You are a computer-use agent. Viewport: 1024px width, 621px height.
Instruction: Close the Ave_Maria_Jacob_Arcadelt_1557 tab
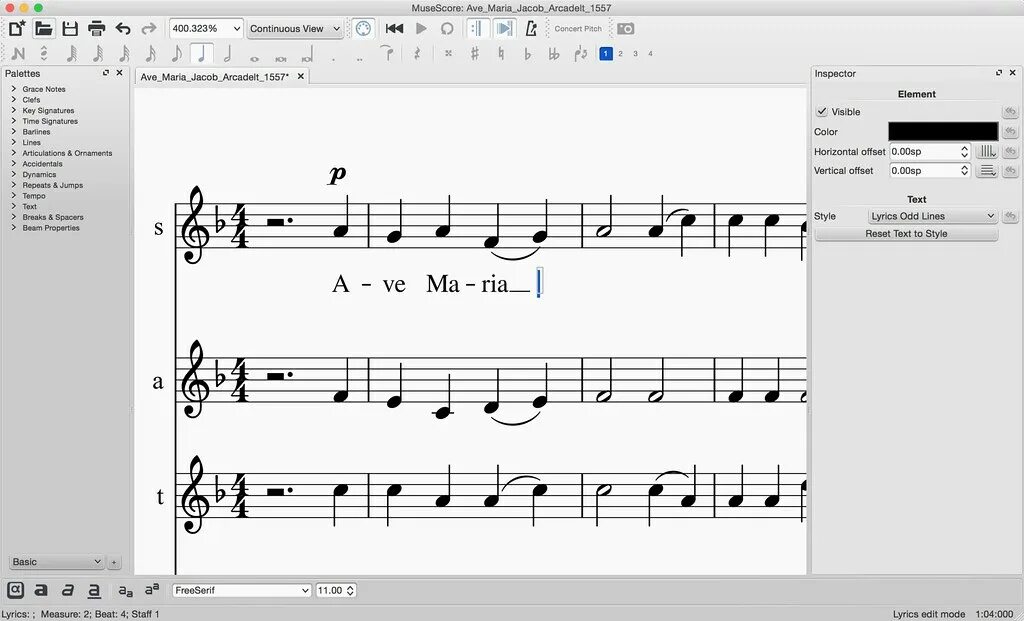click(300, 76)
